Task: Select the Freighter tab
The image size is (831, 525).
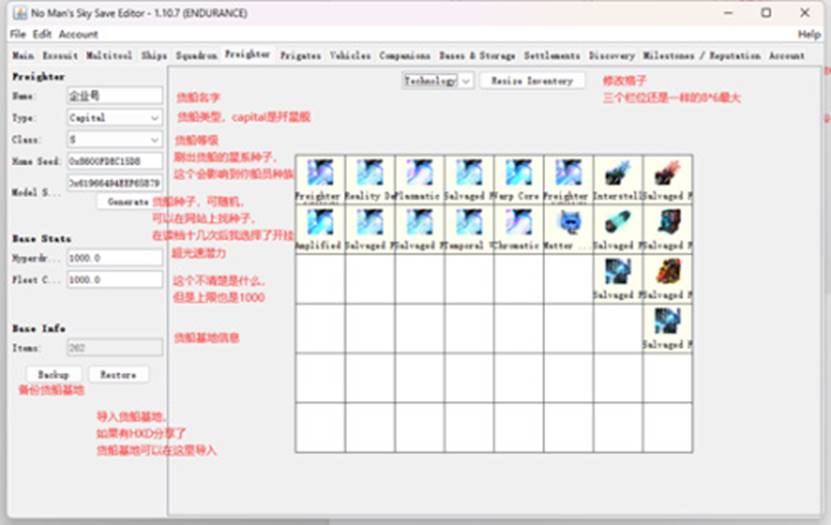Action: tap(247, 54)
